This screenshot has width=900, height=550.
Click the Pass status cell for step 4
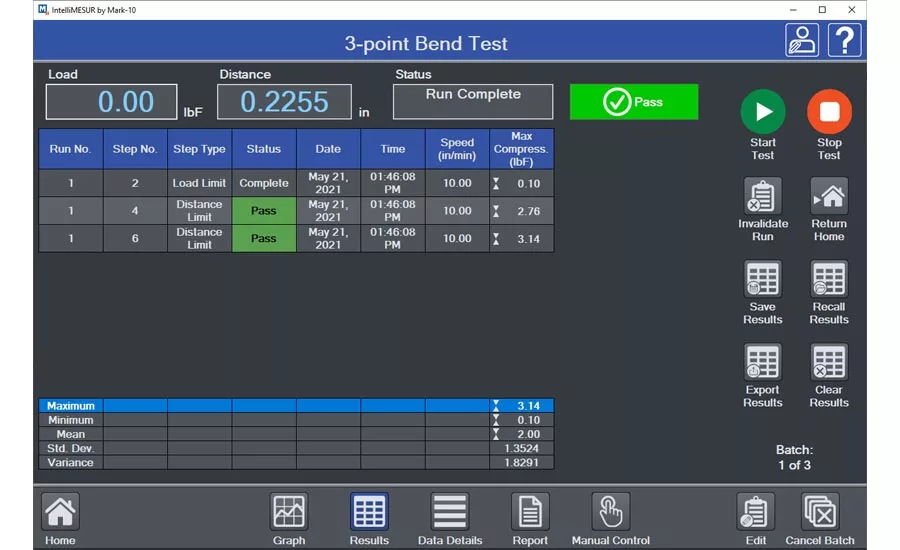[264, 211]
